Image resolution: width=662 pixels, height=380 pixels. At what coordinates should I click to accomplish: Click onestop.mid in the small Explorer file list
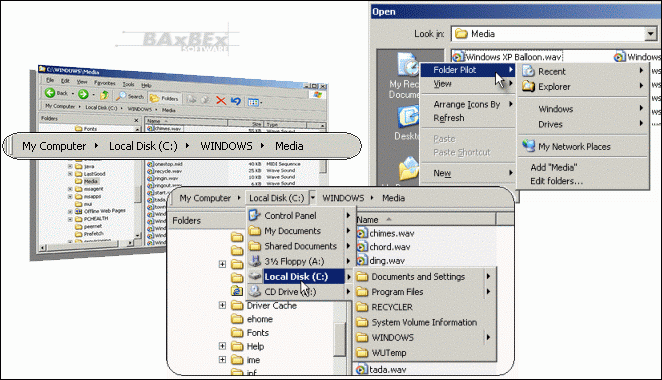[165, 164]
